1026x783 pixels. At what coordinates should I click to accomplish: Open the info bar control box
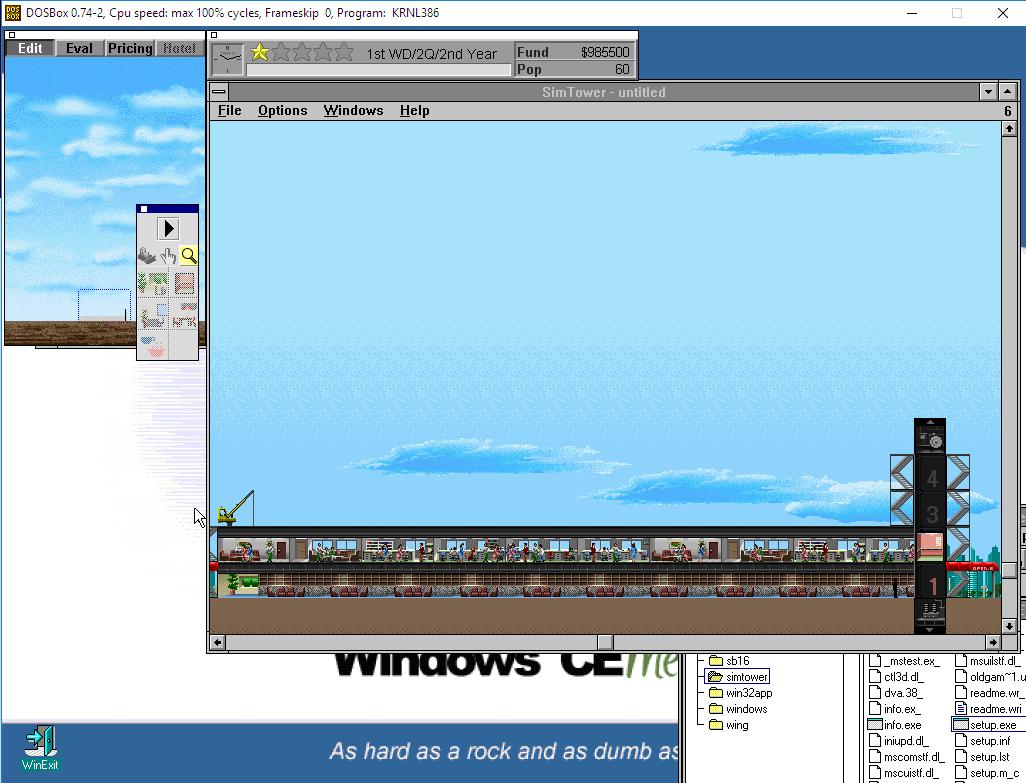[214, 35]
